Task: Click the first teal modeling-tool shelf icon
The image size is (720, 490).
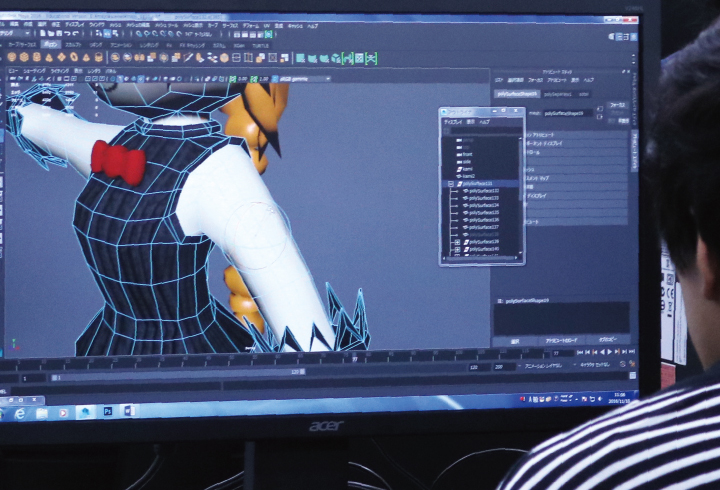Action: [x=300, y=58]
